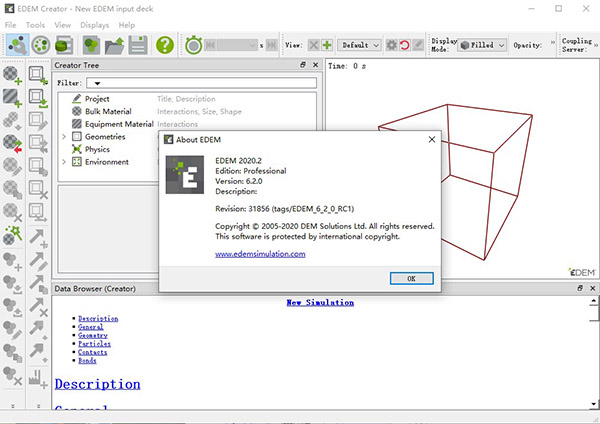Click the add equipment material icon
Screen dimensions: 600x424
[x=13, y=98]
